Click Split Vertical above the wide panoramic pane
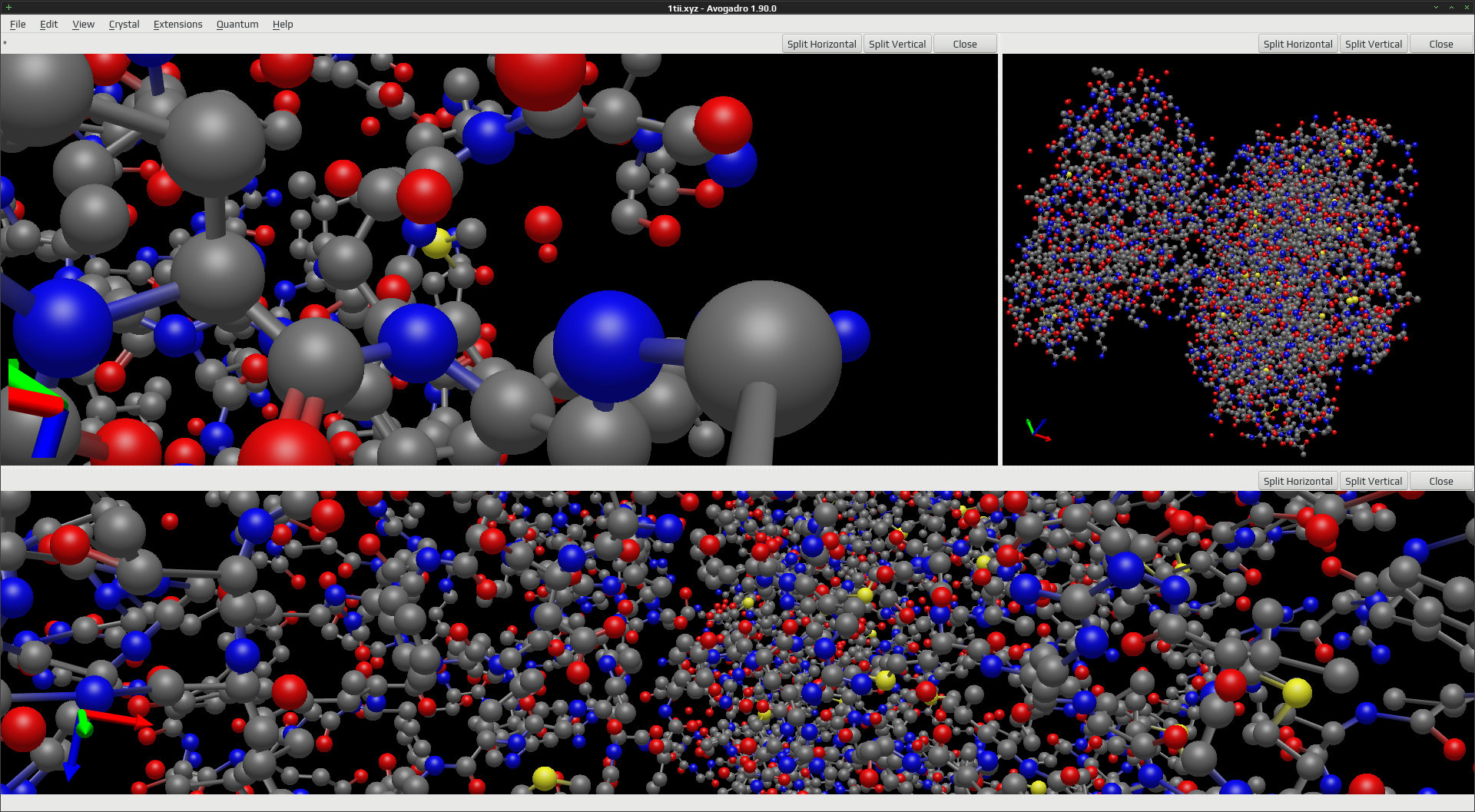 click(1374, 481)
